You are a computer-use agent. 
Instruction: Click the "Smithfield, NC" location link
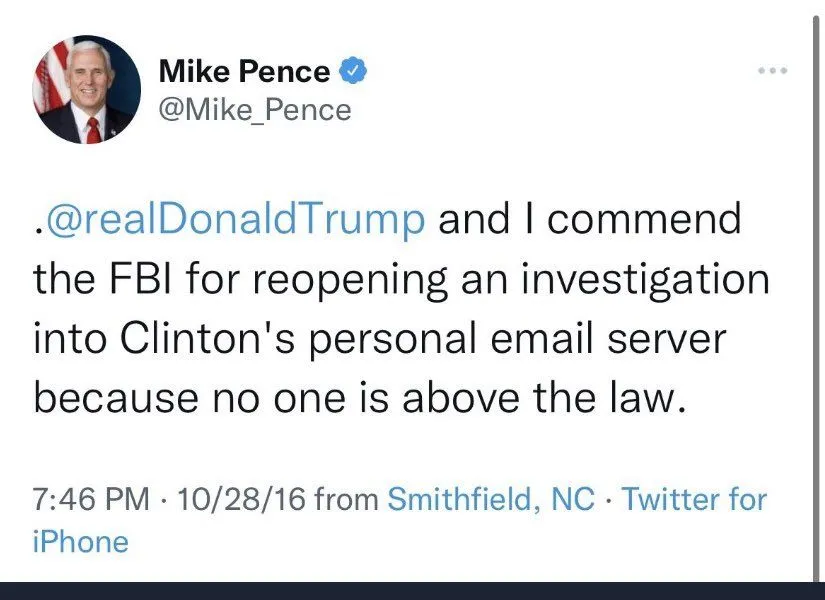click(490, 498)
